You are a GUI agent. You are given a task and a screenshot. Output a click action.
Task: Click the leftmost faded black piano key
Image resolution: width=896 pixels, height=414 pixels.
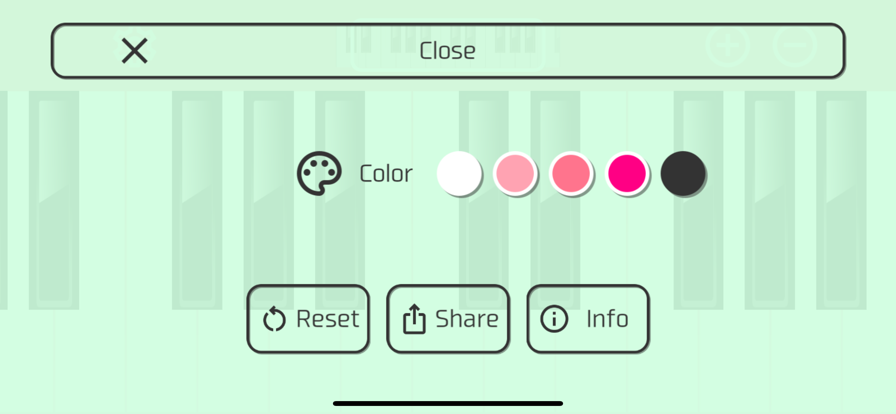point(54,200)
